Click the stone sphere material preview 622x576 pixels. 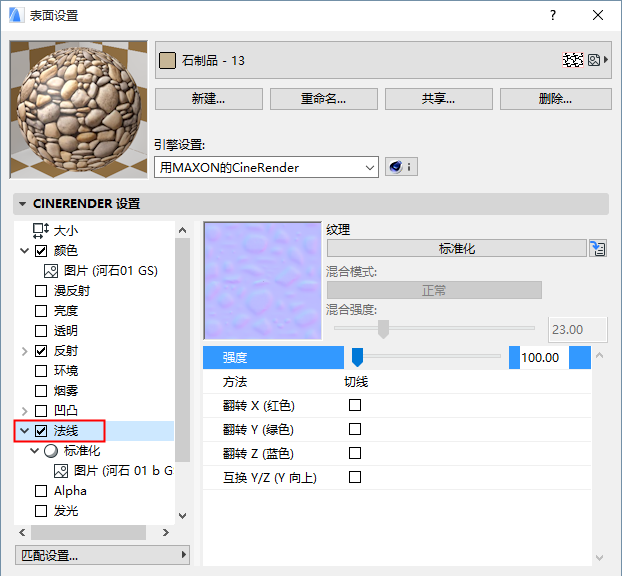coord(79,109)
